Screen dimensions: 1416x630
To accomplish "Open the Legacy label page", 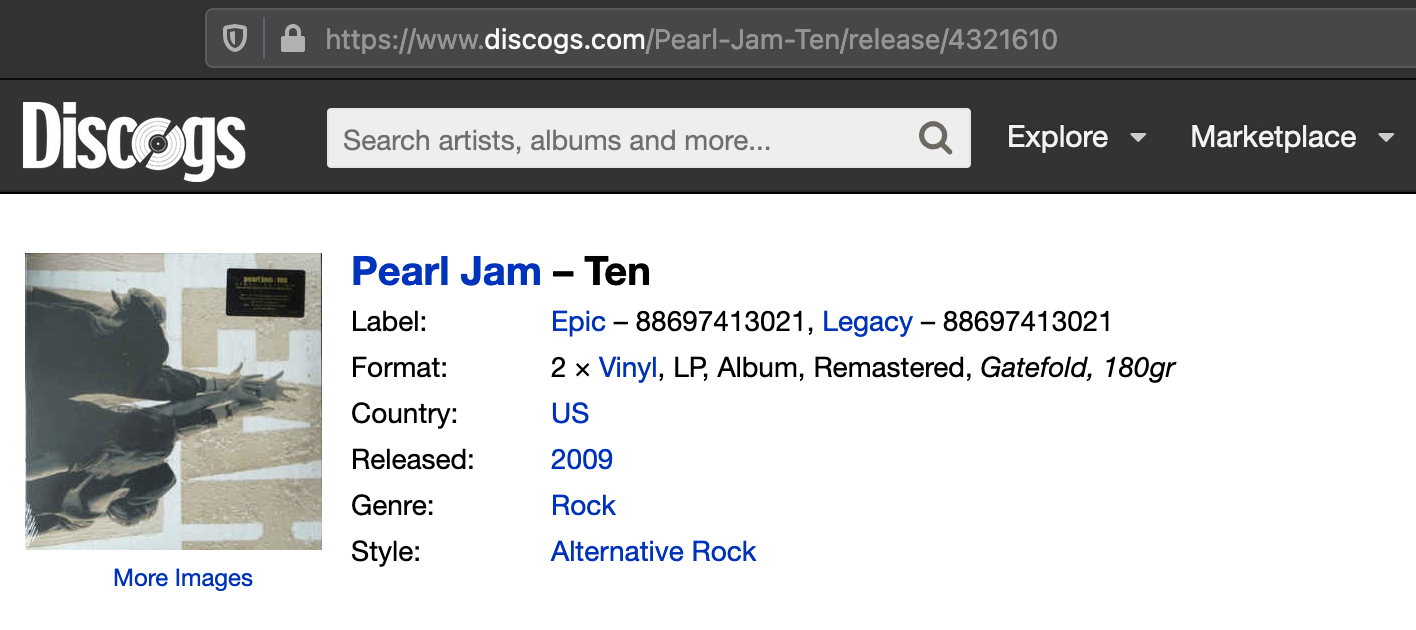I will click(866, 322).
